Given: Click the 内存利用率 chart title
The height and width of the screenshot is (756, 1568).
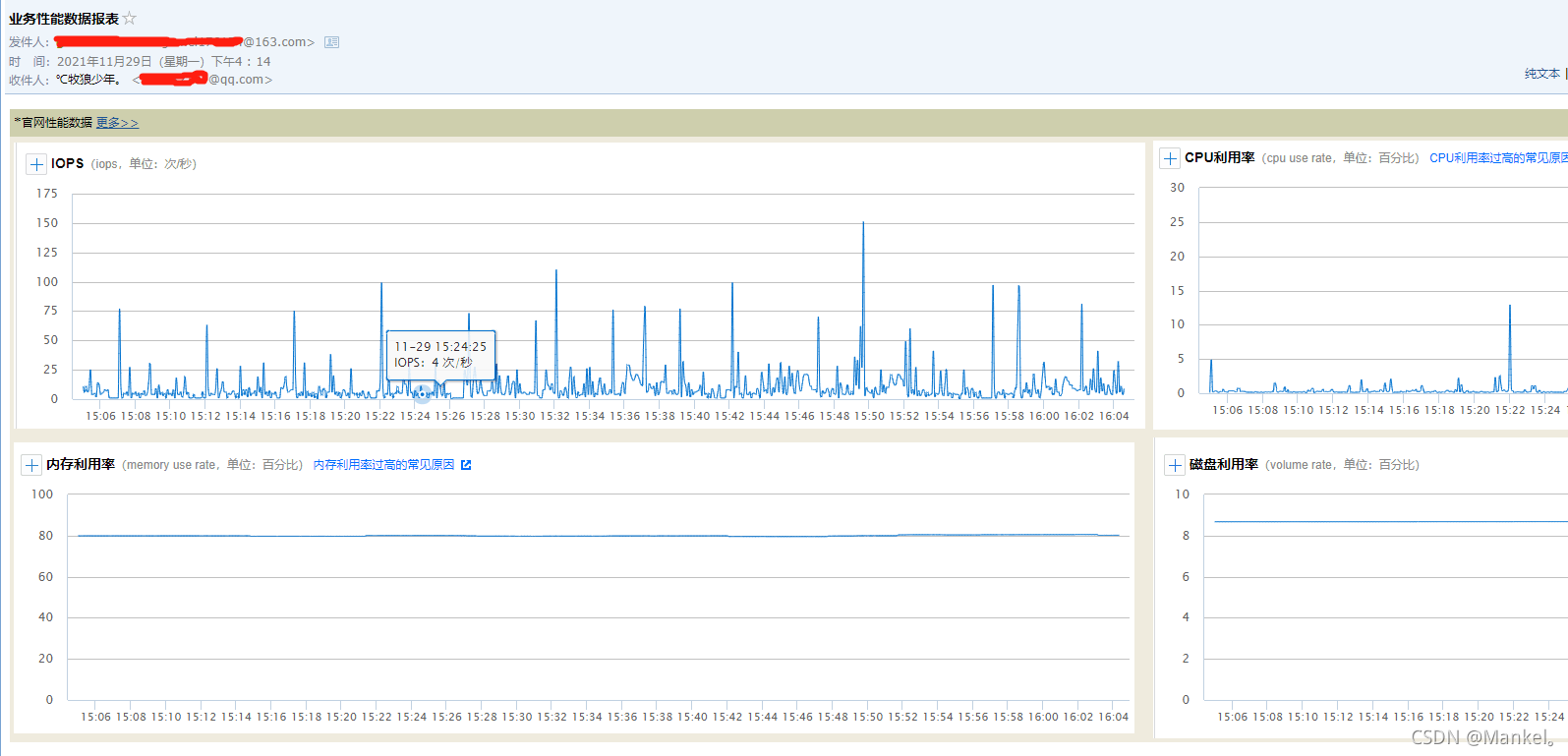Looking at the screenshot, I should (81, 465).
